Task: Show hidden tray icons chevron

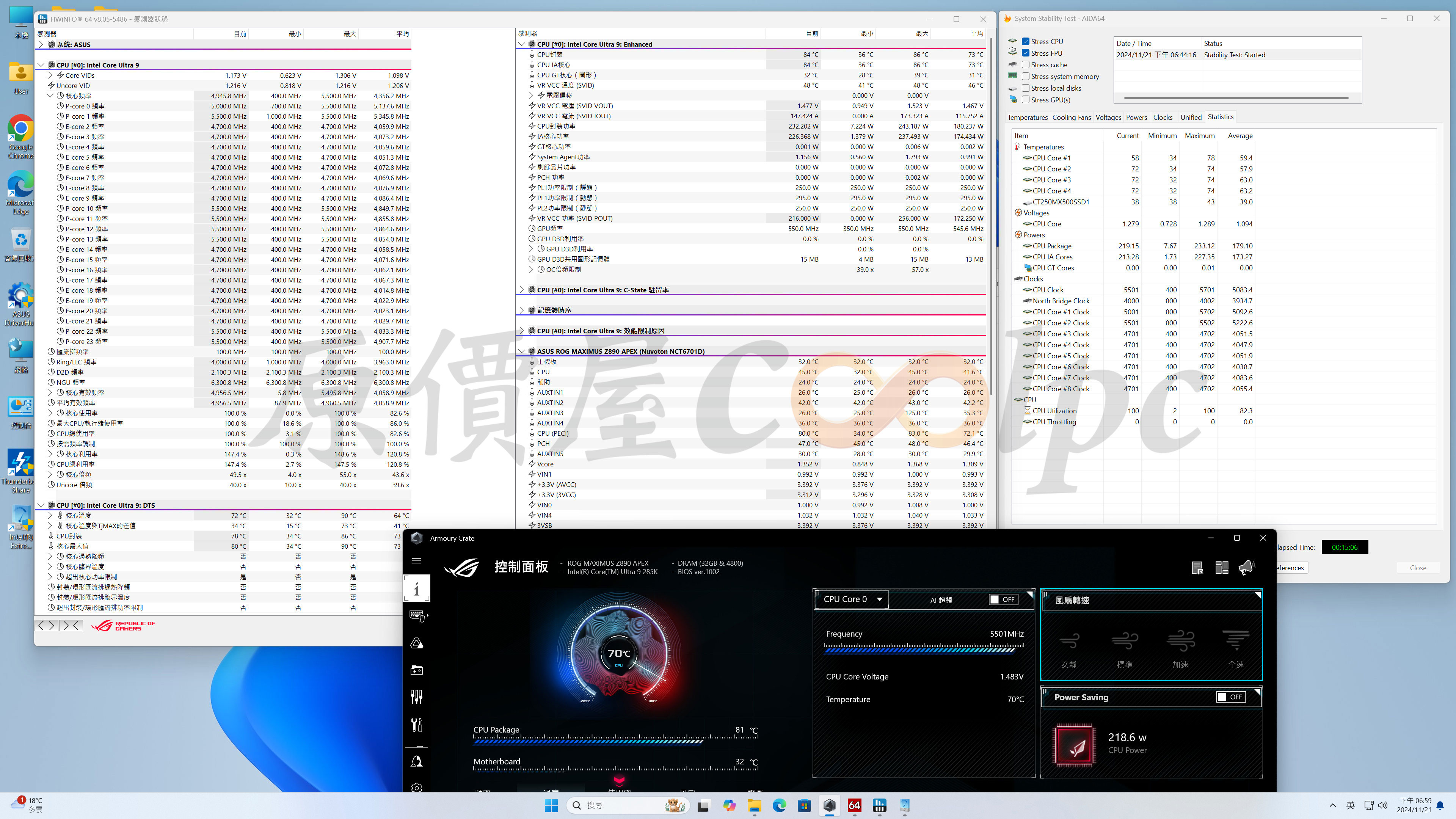Action: point(1333,805)
